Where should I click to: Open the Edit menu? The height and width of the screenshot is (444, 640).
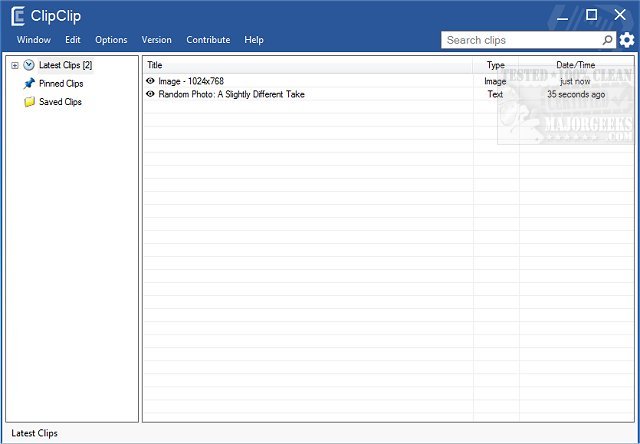coord(73,40)
